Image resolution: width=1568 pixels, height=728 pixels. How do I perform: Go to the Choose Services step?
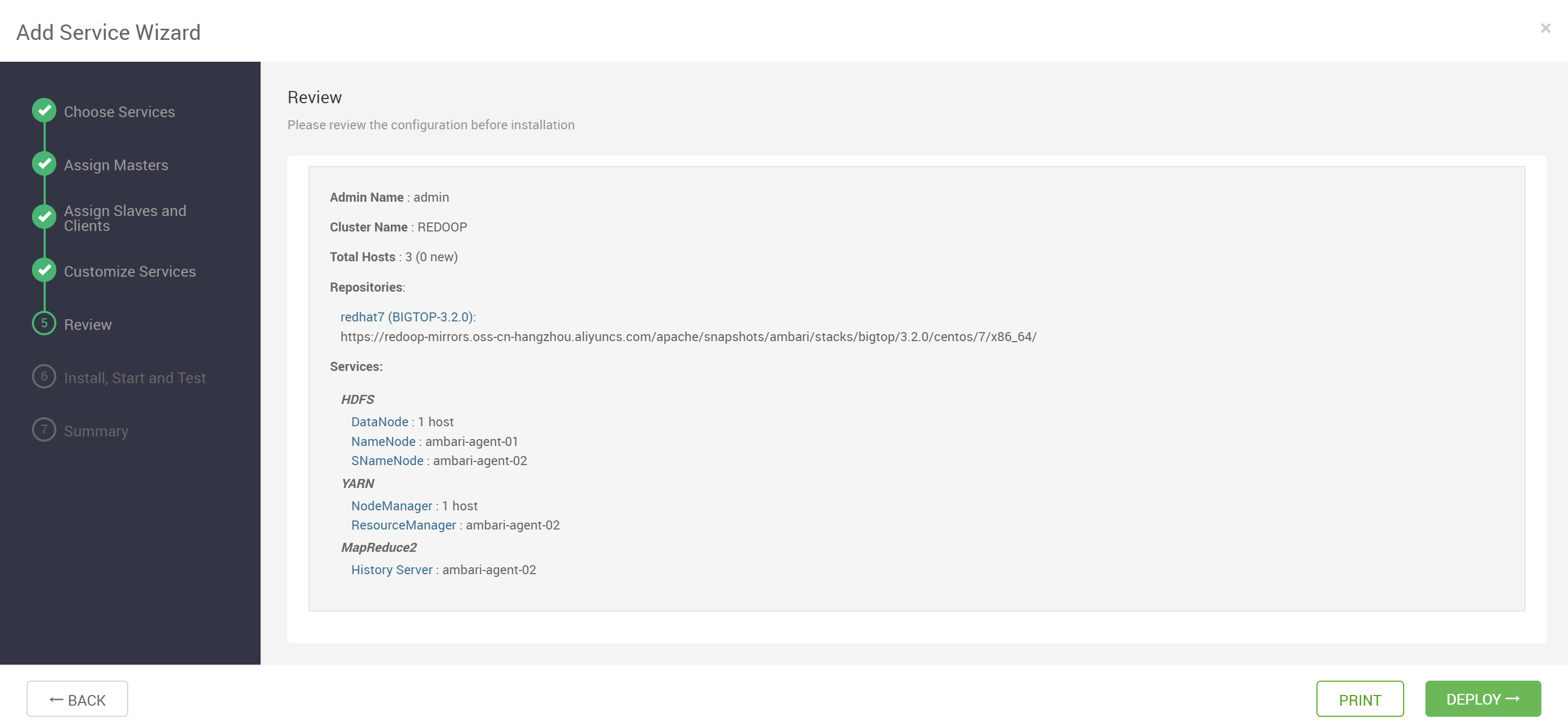point(119,112)
